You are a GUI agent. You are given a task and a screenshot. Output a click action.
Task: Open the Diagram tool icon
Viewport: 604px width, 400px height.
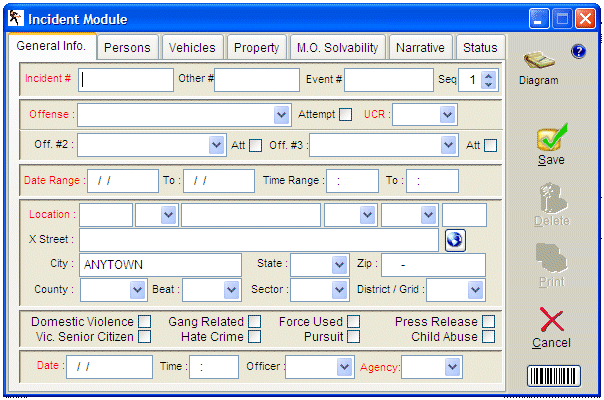coord(539,61)
